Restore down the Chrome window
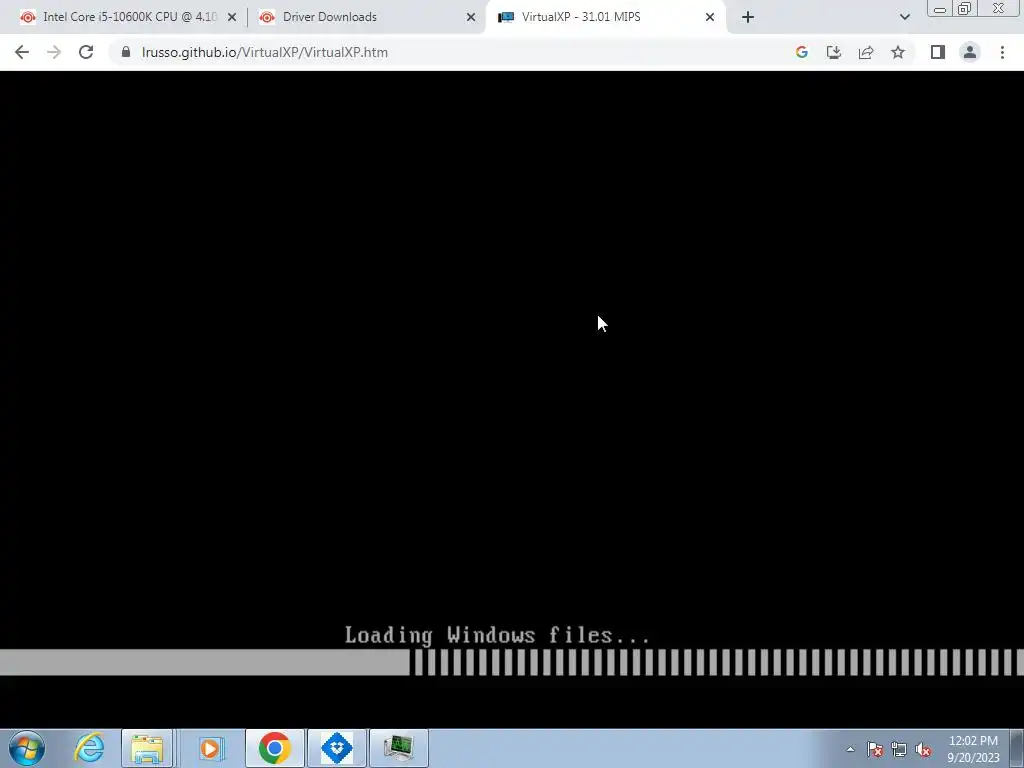Image resolution: width=1024 pixels, height=768 pixels. (x=964, y=8)
